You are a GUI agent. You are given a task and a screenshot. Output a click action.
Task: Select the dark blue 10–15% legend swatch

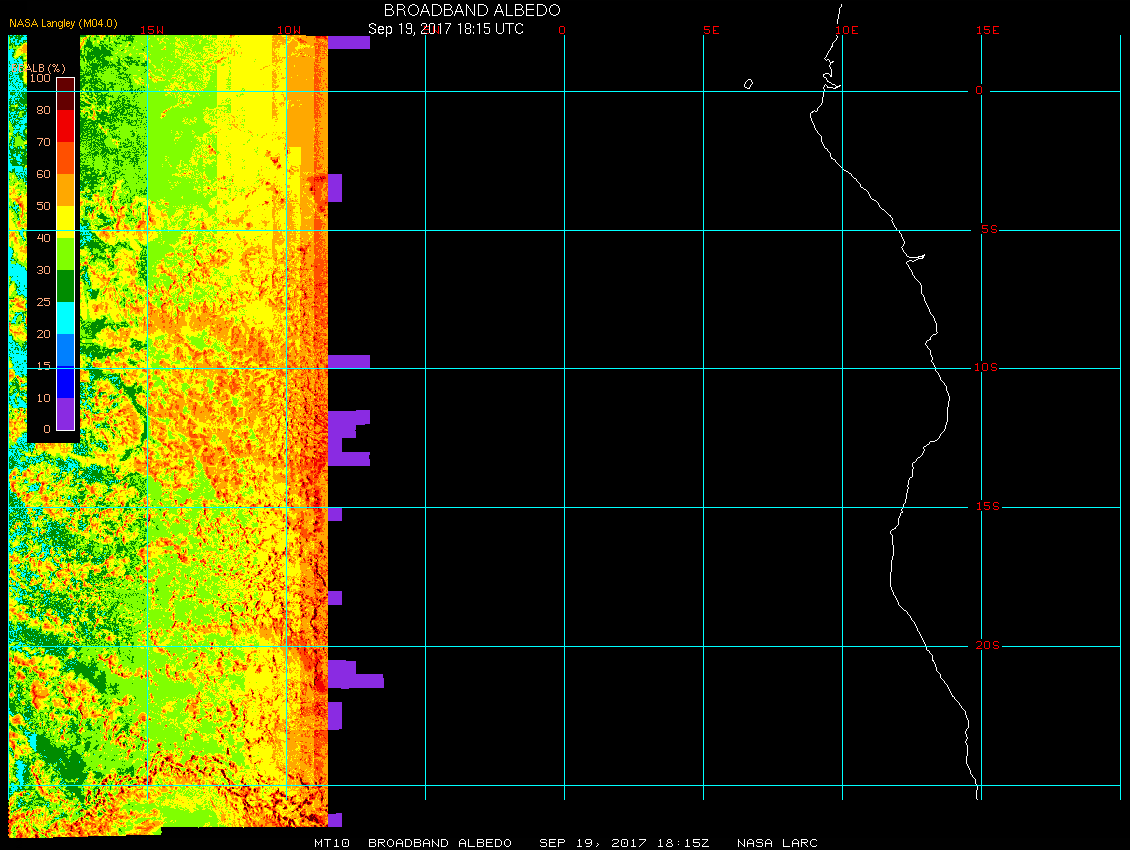(65, 382)
